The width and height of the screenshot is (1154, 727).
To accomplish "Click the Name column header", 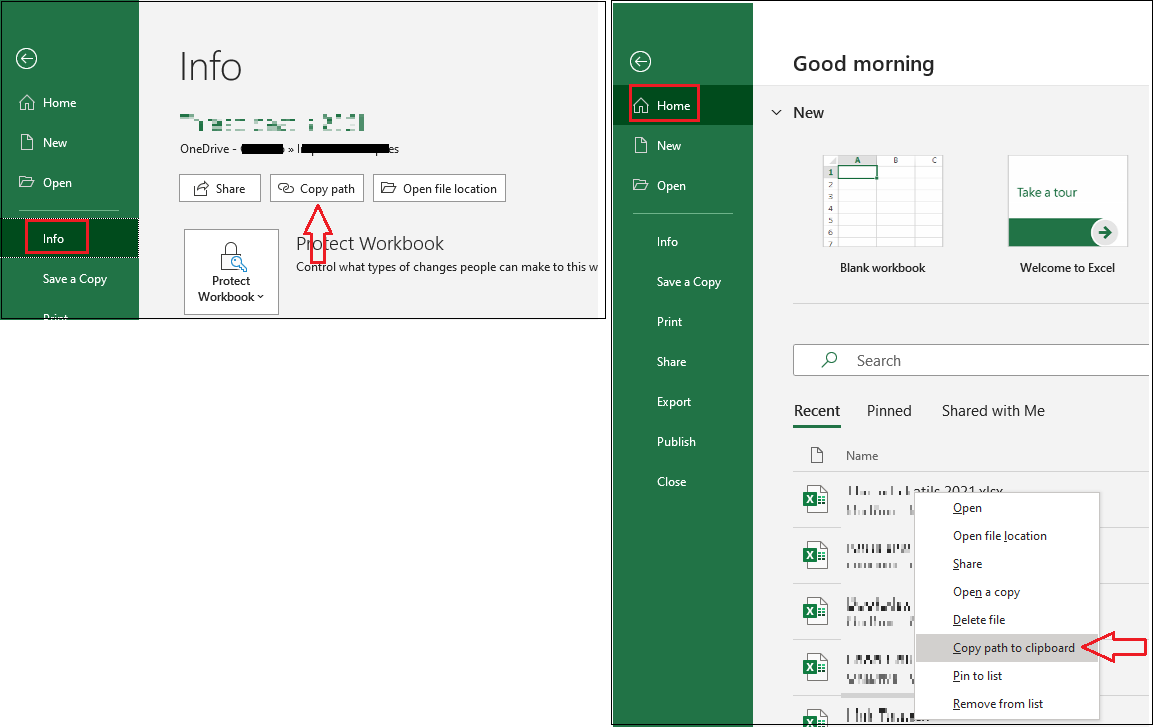I will click(x=862, y=456).
